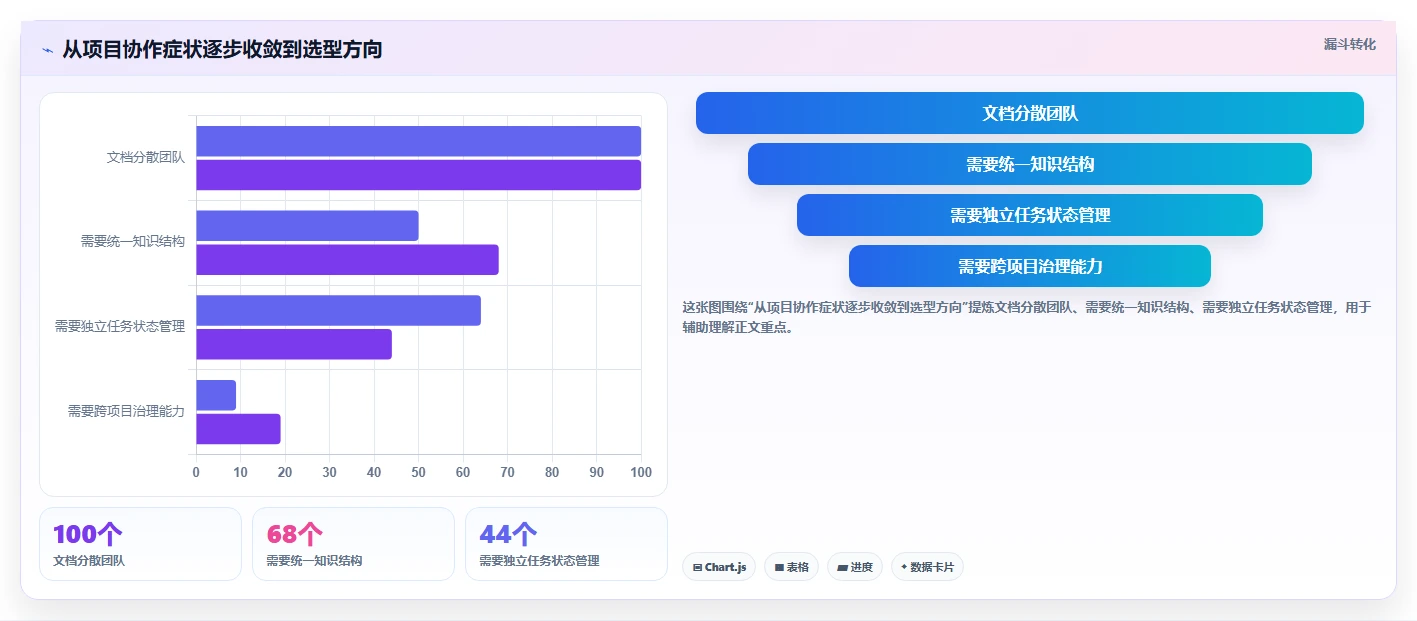Screen dimensions: 1417x621
Task: Click the Chart.js tag chip
Action: (719, 567)
